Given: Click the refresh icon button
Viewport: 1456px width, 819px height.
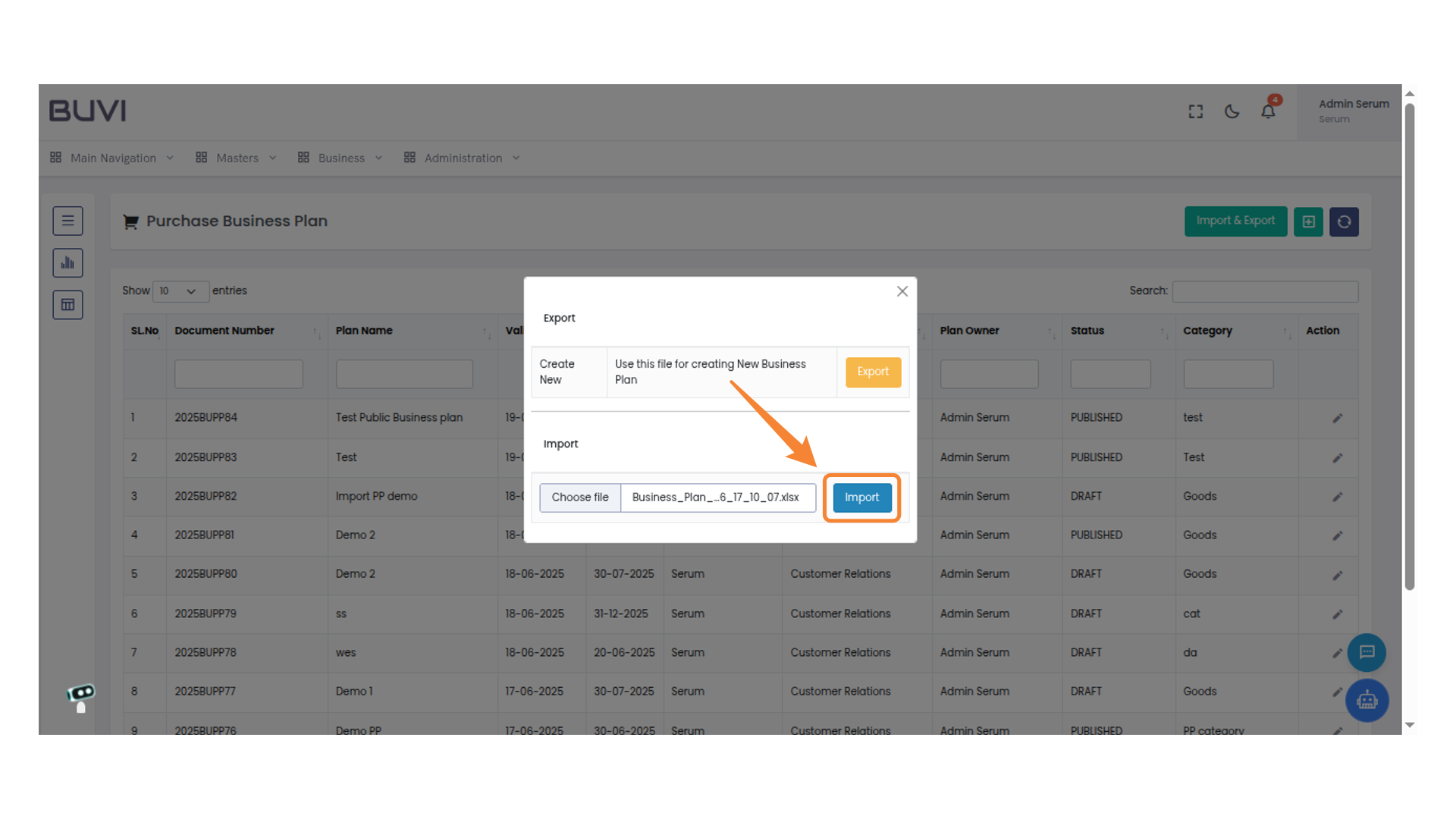Looking at the screenshot, I should pos(1344,221).
